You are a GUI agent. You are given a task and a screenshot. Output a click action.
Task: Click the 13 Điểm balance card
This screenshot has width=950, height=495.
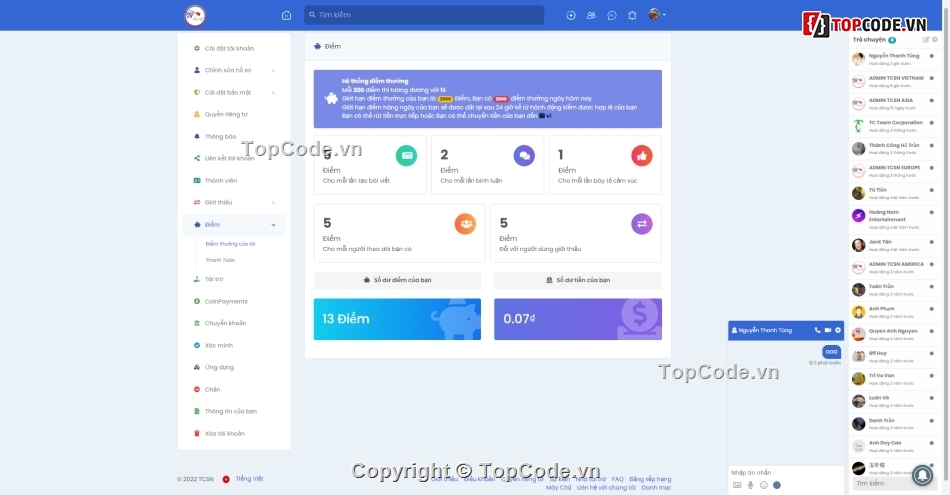(397, 319)
